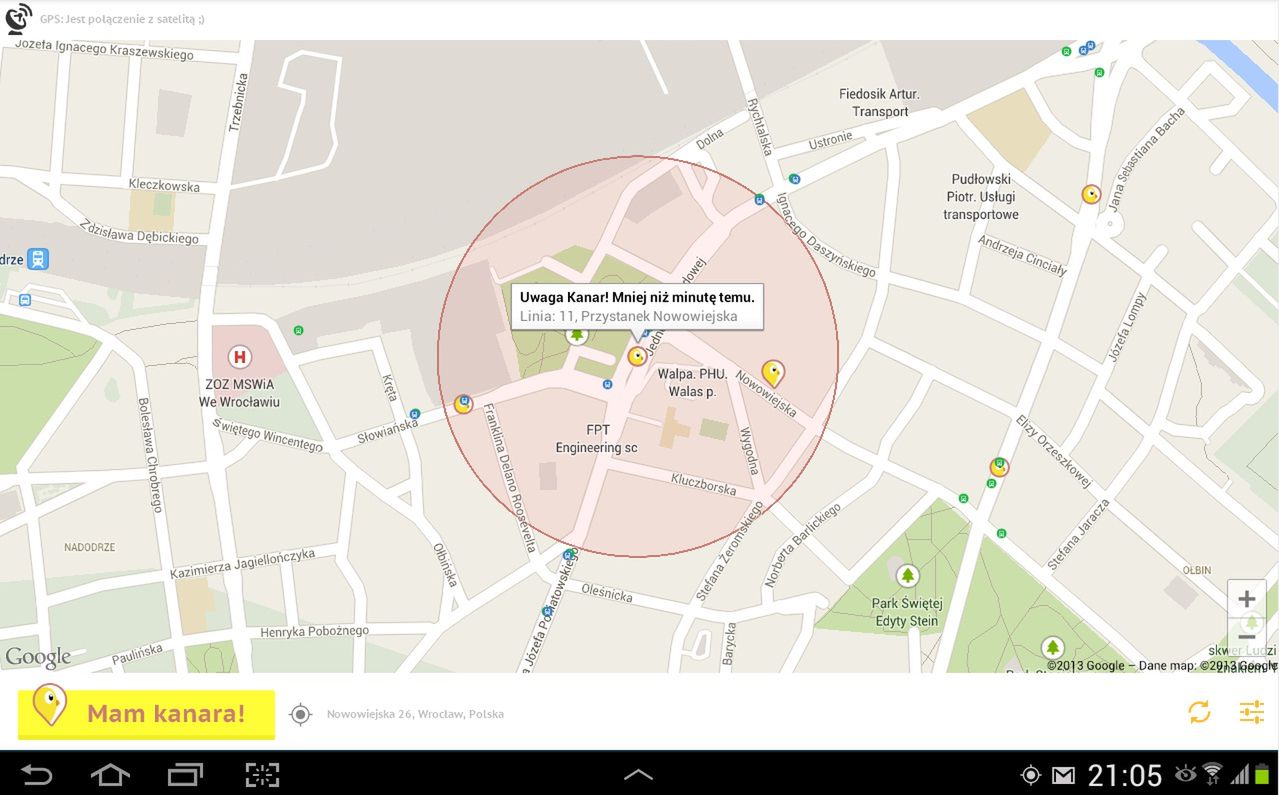Refresh the map with orange arrows icon

(1199, 712)
